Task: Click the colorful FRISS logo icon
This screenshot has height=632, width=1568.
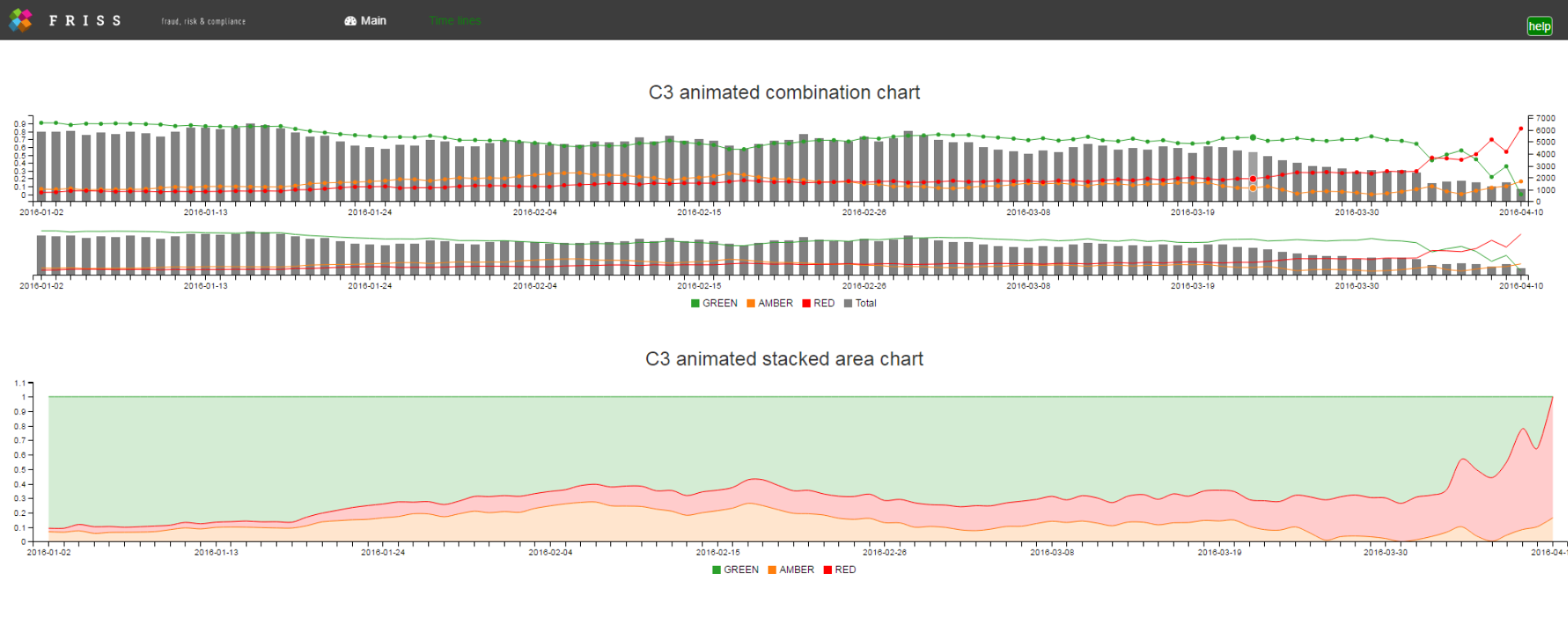Action: tap(20, 20)
